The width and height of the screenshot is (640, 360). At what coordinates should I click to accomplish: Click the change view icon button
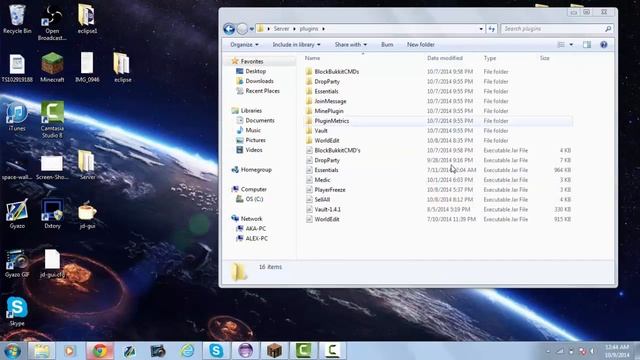tap(562, 44)
